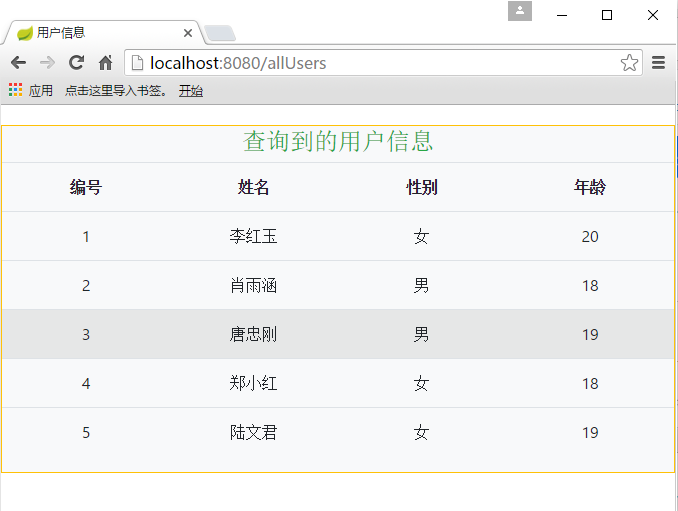This screenshot has width=678, height=511.
Task: Click the user profile icon in title bar
Action: point(520,11)
